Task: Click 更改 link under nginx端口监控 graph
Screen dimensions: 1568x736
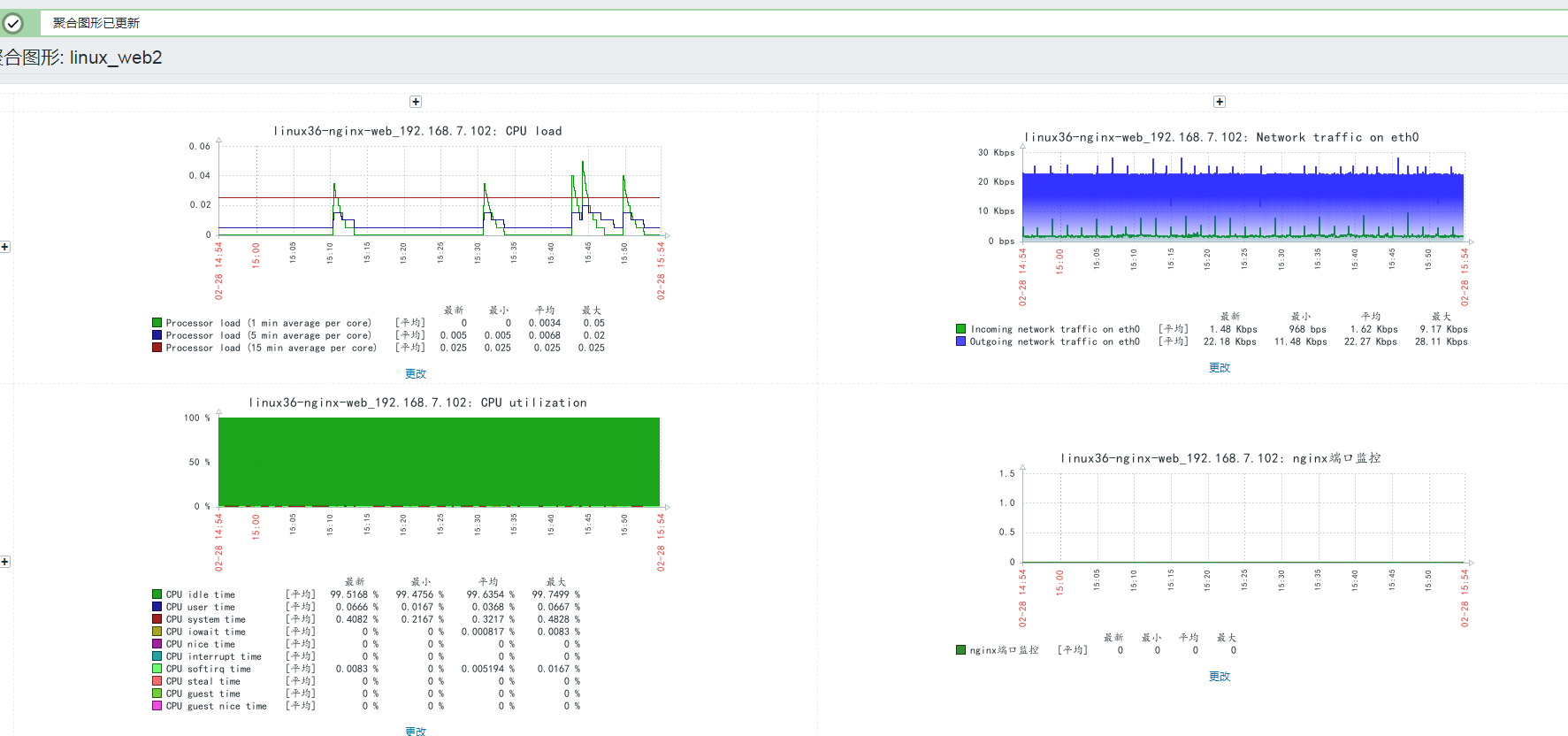Action: coord(1220,677)
